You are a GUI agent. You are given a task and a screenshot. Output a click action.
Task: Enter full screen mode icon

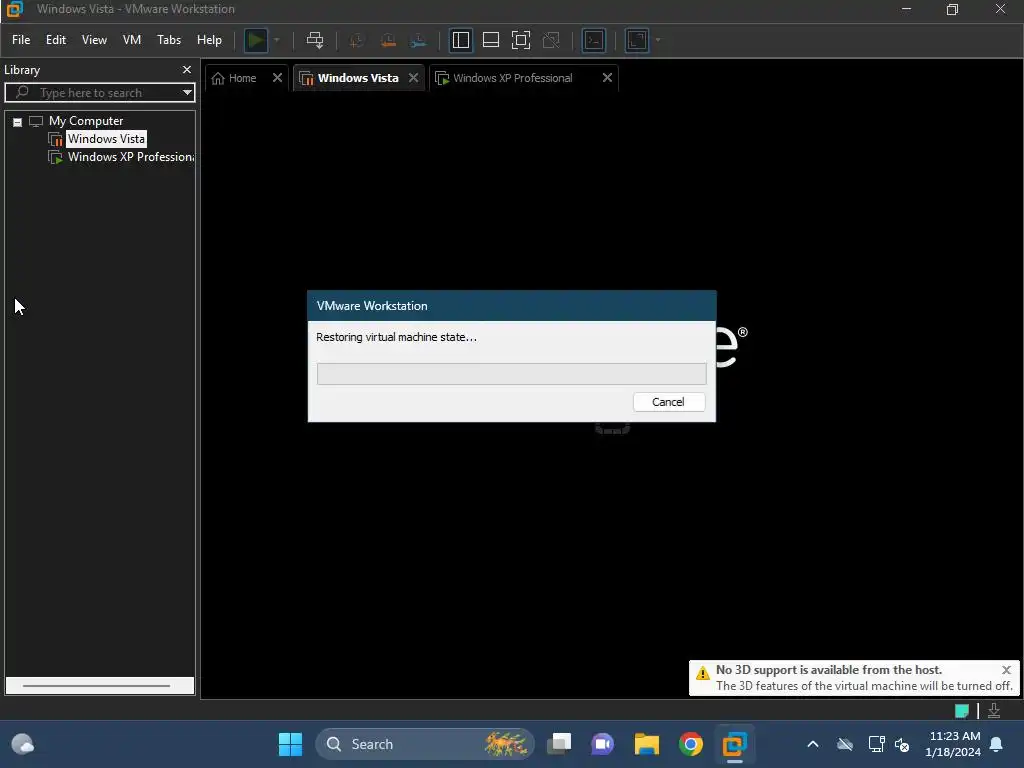520,40
